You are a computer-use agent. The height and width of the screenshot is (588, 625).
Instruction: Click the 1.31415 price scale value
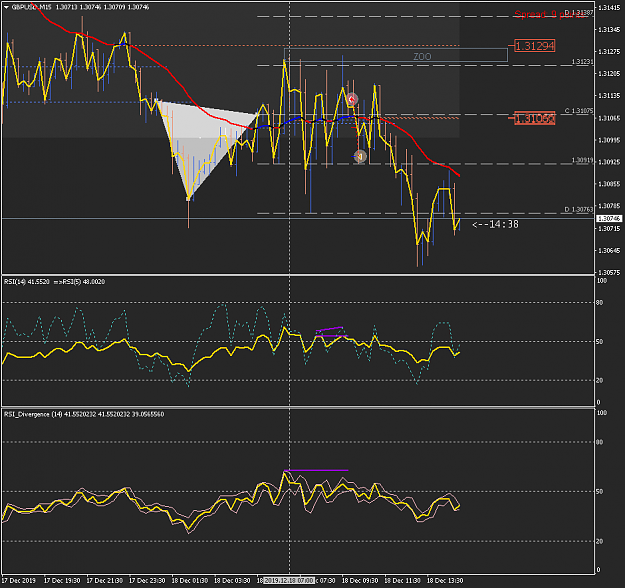[x=609, y=8]
